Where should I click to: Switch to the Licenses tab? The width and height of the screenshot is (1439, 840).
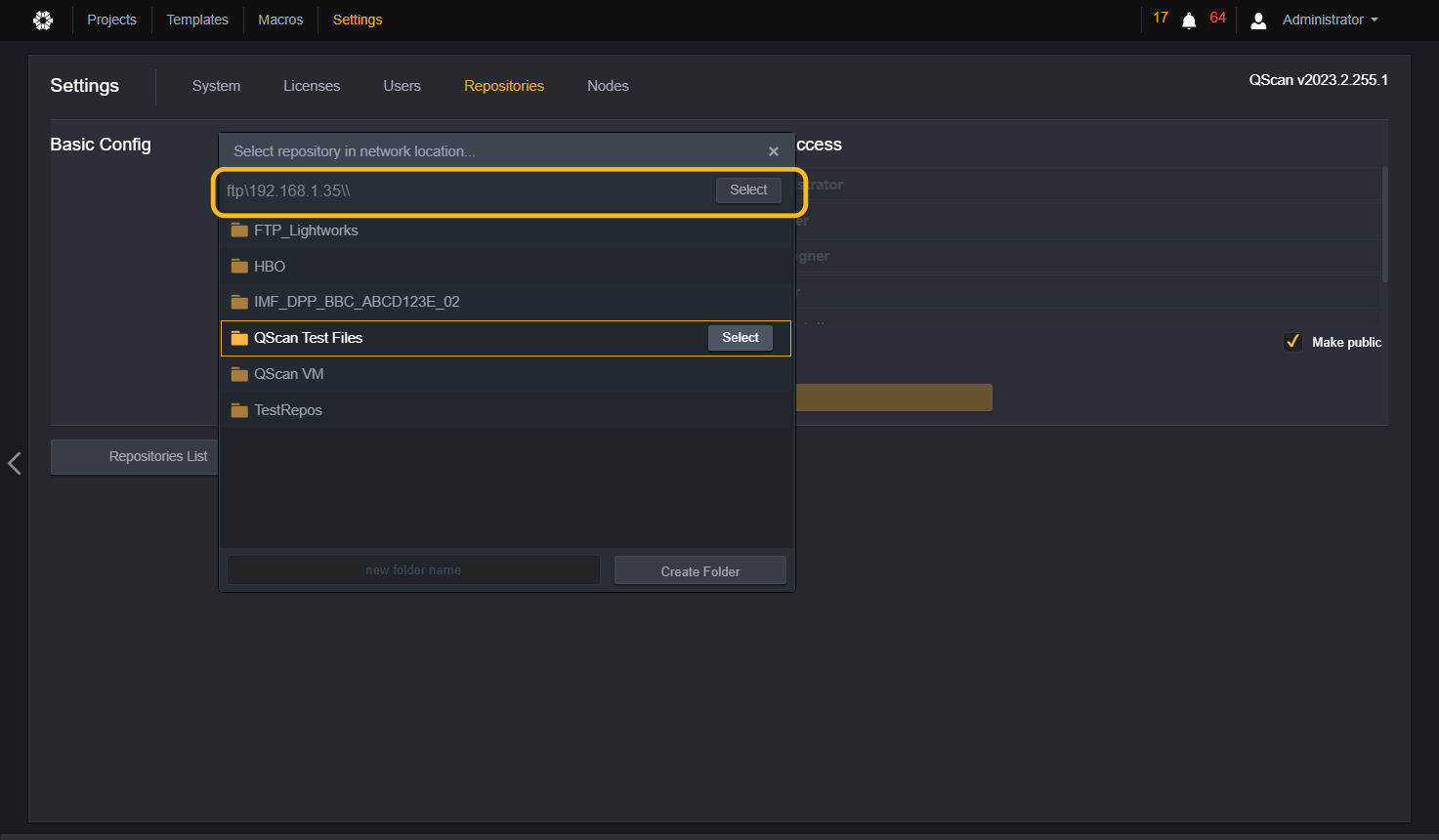coord(312,86)
